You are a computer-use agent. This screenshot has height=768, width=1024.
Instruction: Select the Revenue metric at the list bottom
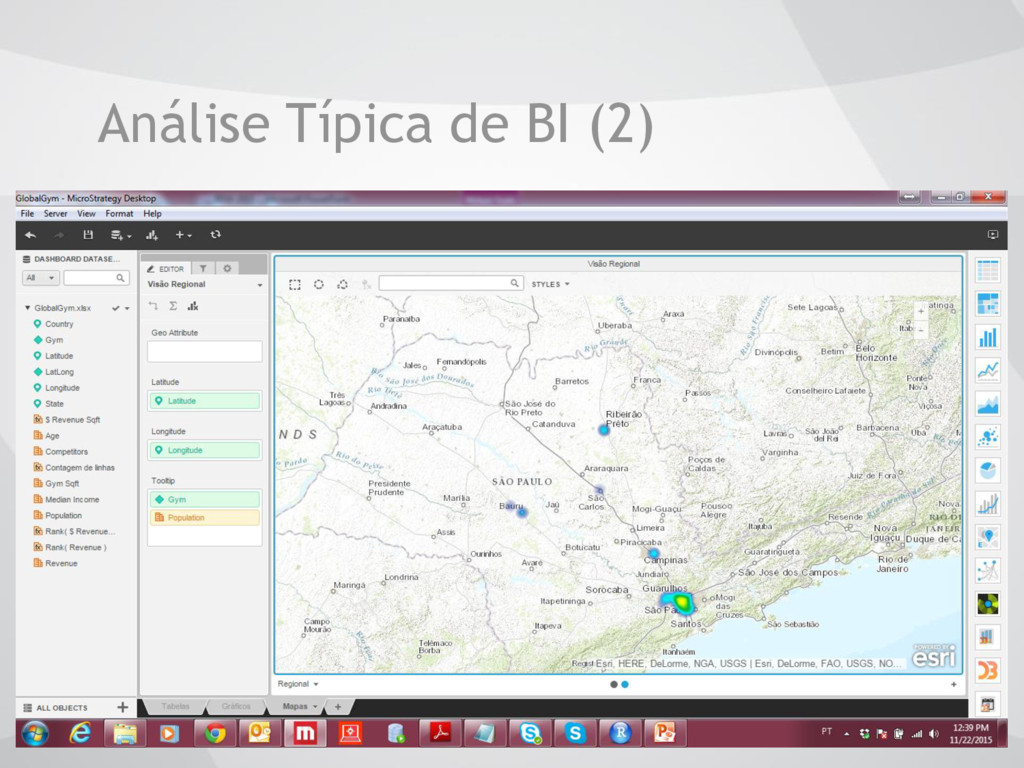tap(61, 563)
